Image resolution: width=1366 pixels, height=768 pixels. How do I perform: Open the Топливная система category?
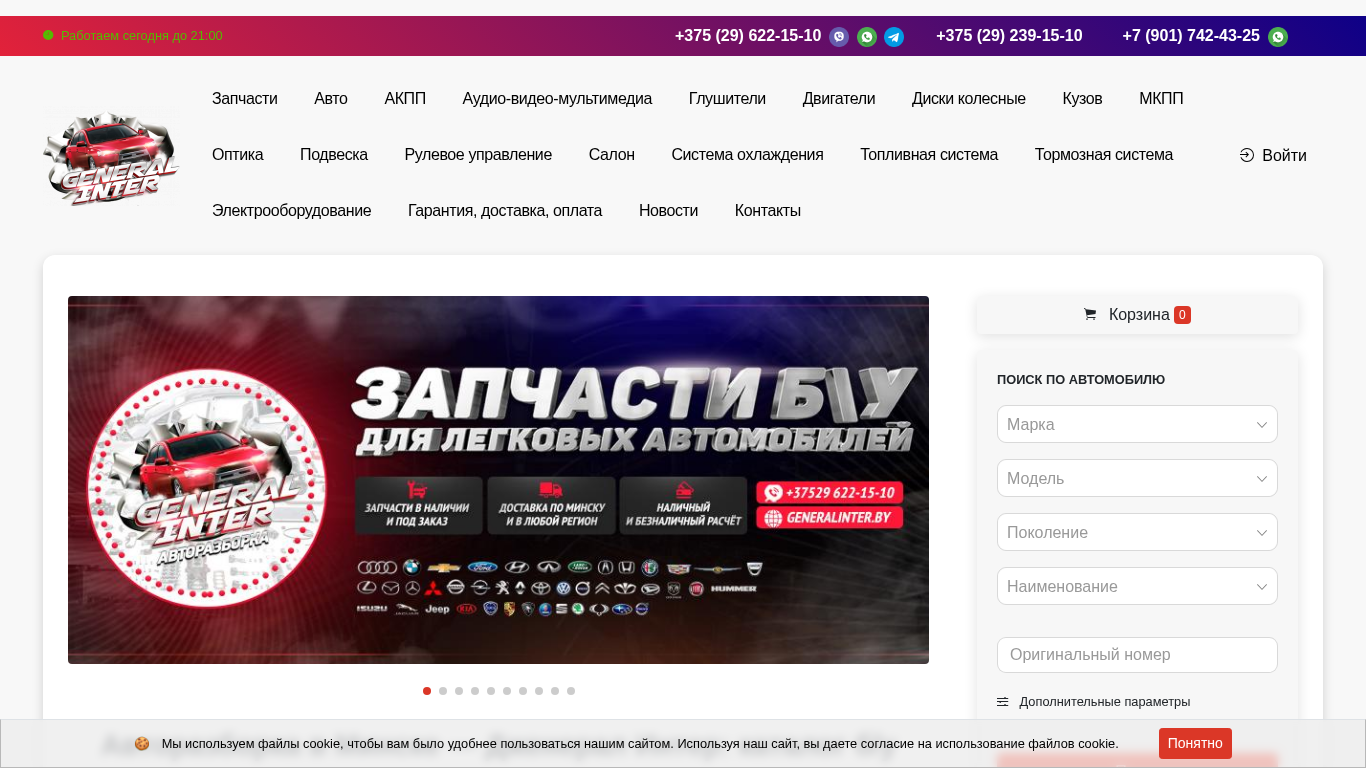pyautogui.click(x=929, y=155)
